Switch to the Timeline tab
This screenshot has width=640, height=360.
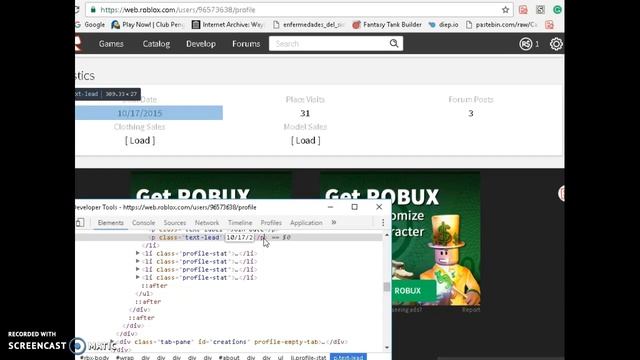pyautogui.click(x=240, y=223)
